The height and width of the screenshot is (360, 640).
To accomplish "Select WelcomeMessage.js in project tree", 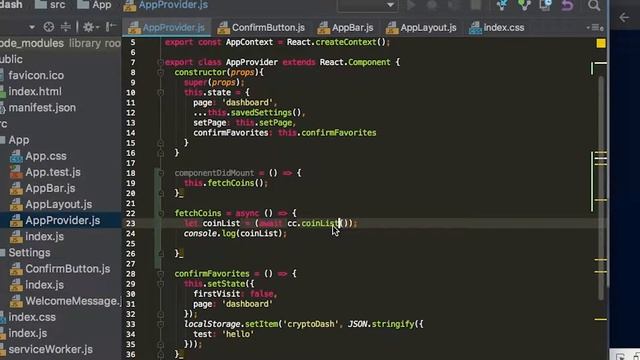I will (73, 301).
